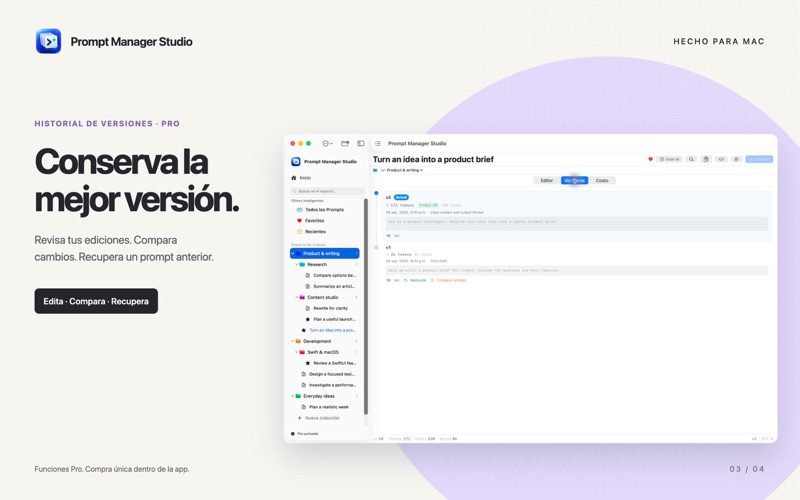
Task: Click the app icon in the sidebar header
Action: tap(295, 162)
